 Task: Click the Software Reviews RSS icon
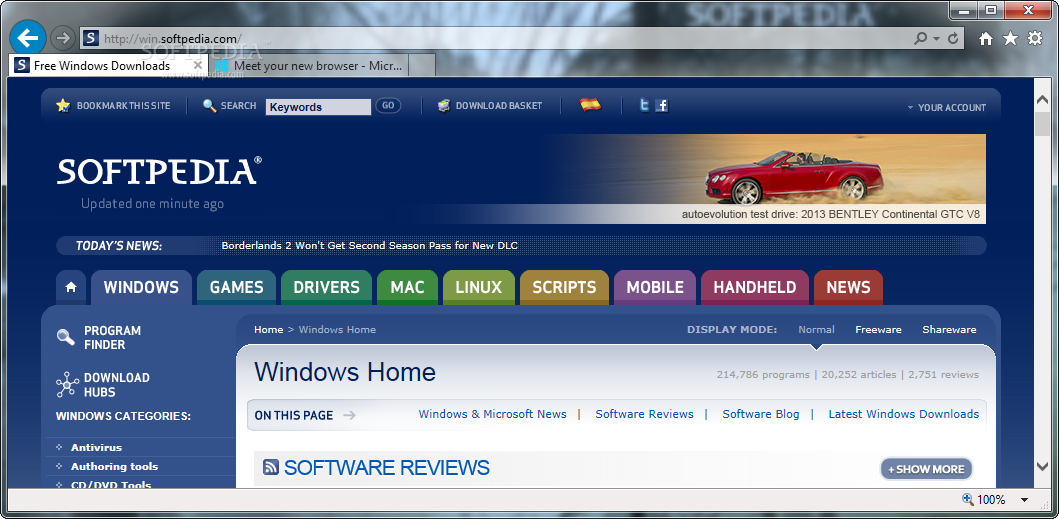pyautogui.click(x=271, y=466)
